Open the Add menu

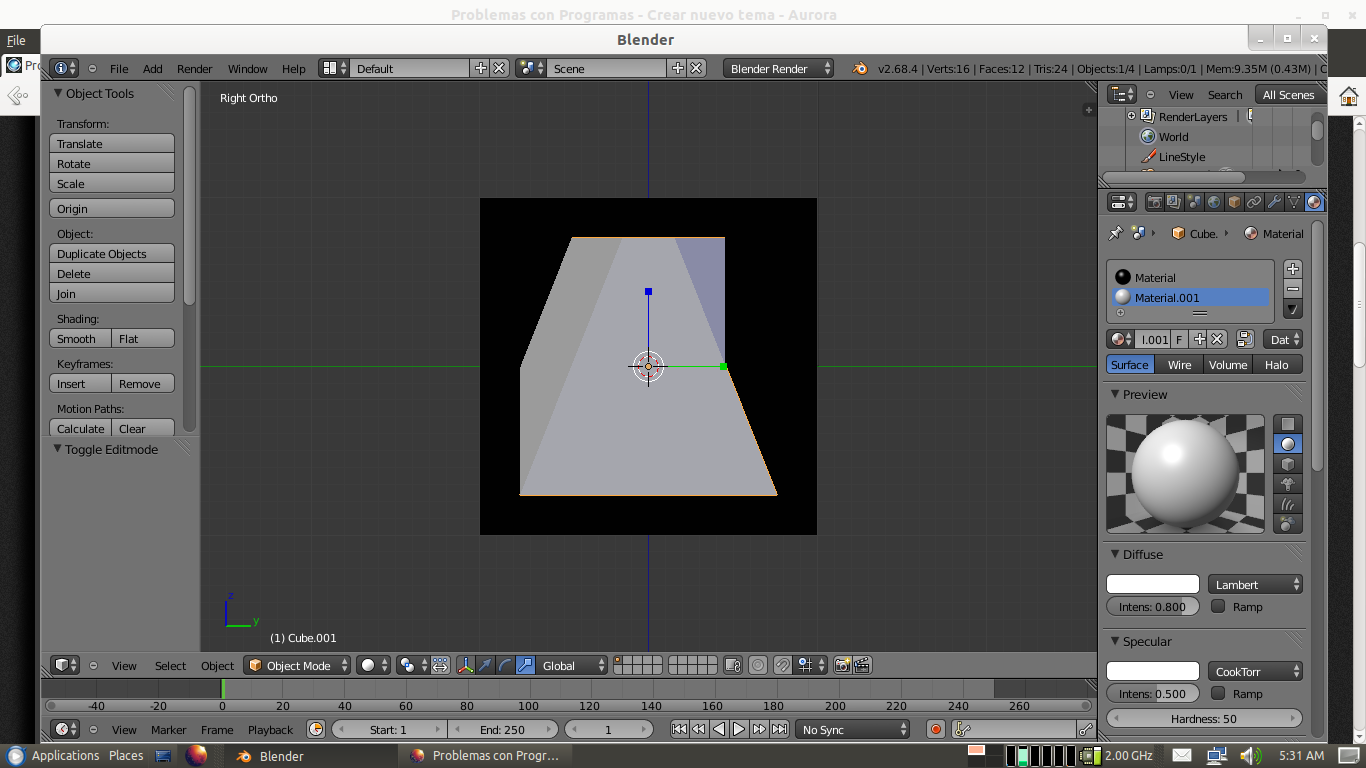[152, 68]
